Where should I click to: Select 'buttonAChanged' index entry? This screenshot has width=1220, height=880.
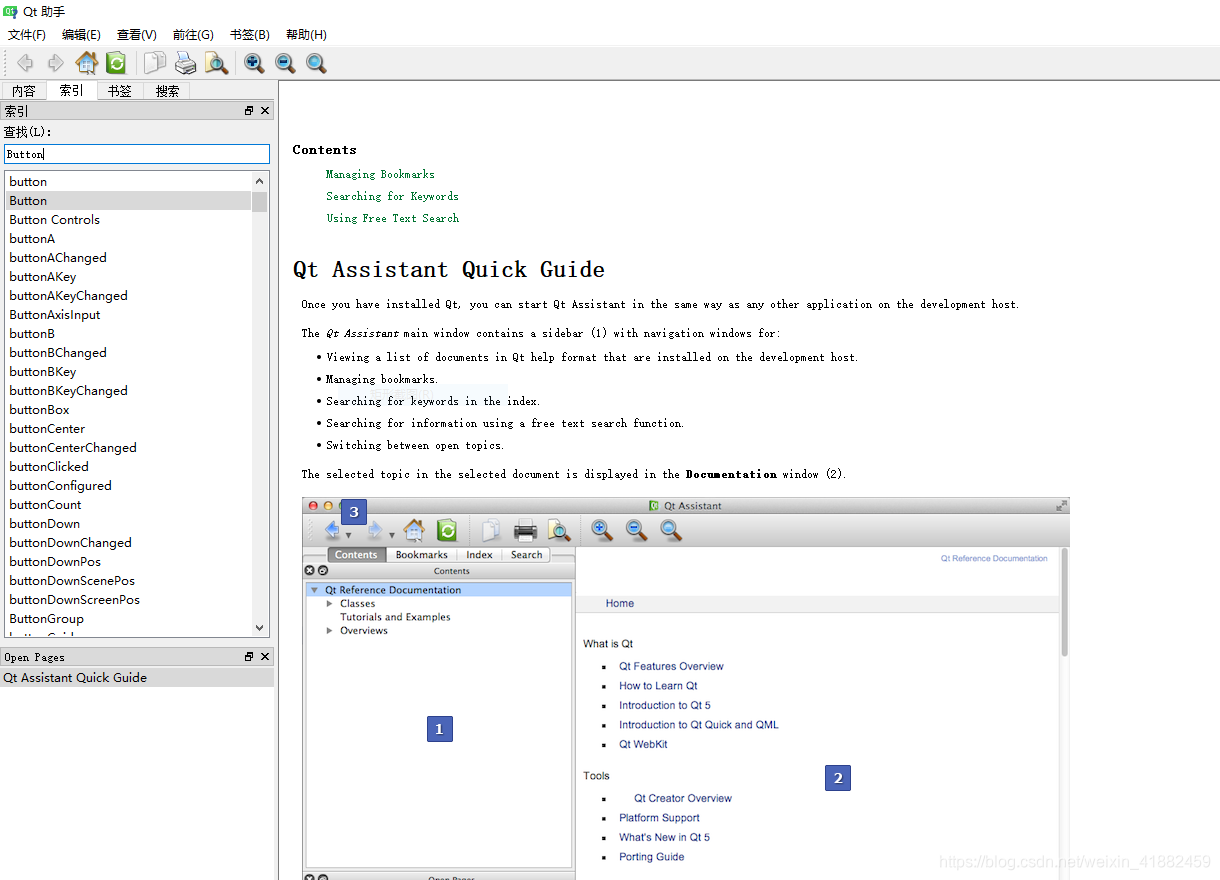coord(128,258)
